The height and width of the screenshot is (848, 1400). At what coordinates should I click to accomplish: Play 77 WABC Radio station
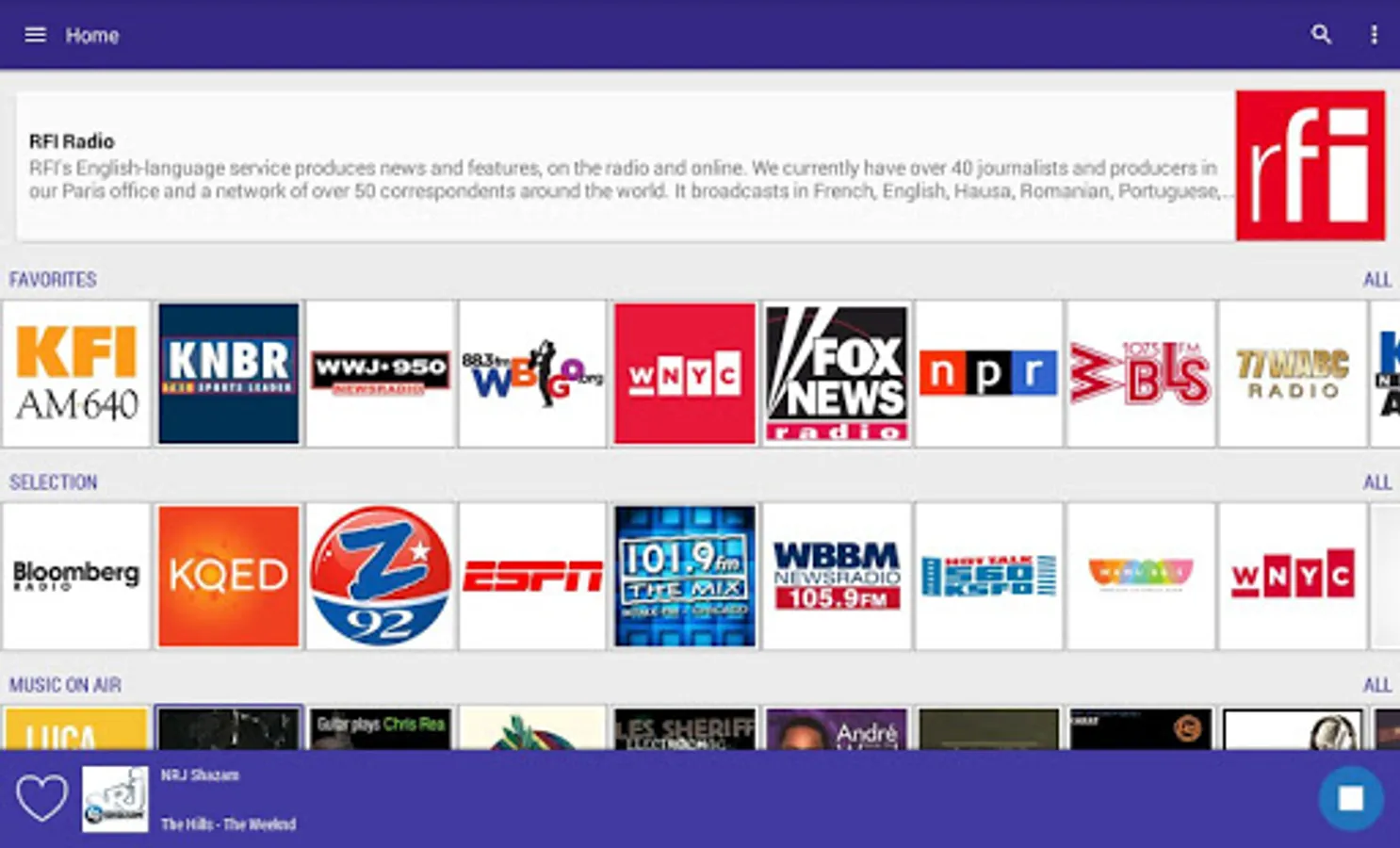1293,373
